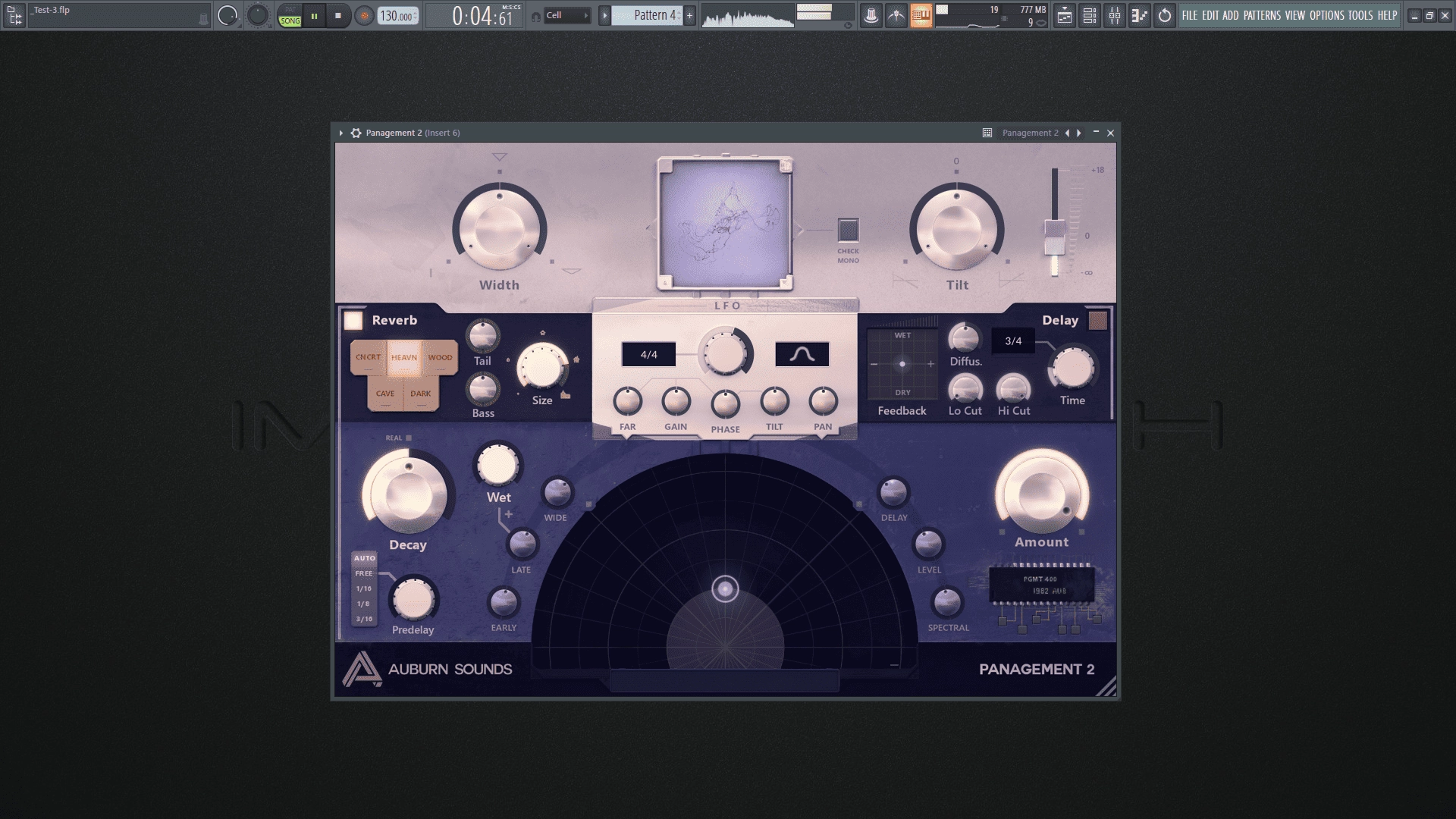Click the undo history circular arrow icon
The image size is (1456, 819).
click(1165, 15)
